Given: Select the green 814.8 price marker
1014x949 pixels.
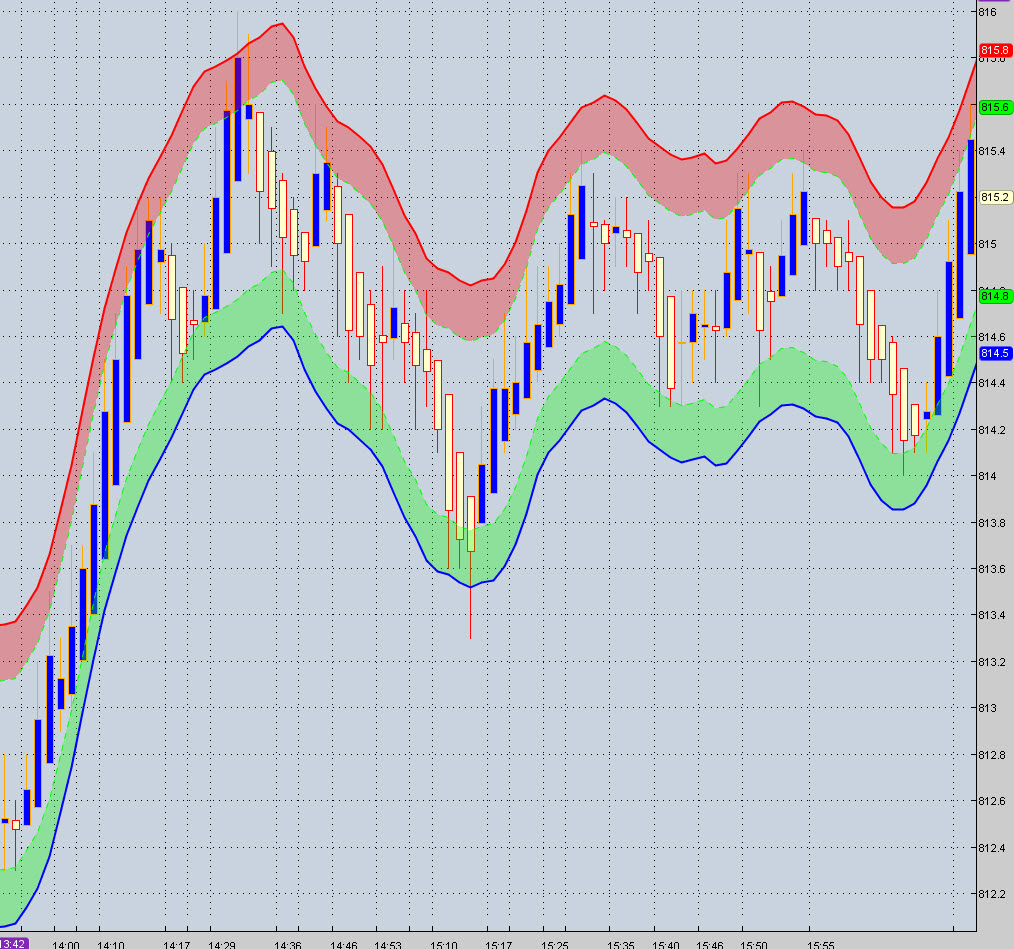Looking at the screenshot, I should tap(995, 296).
